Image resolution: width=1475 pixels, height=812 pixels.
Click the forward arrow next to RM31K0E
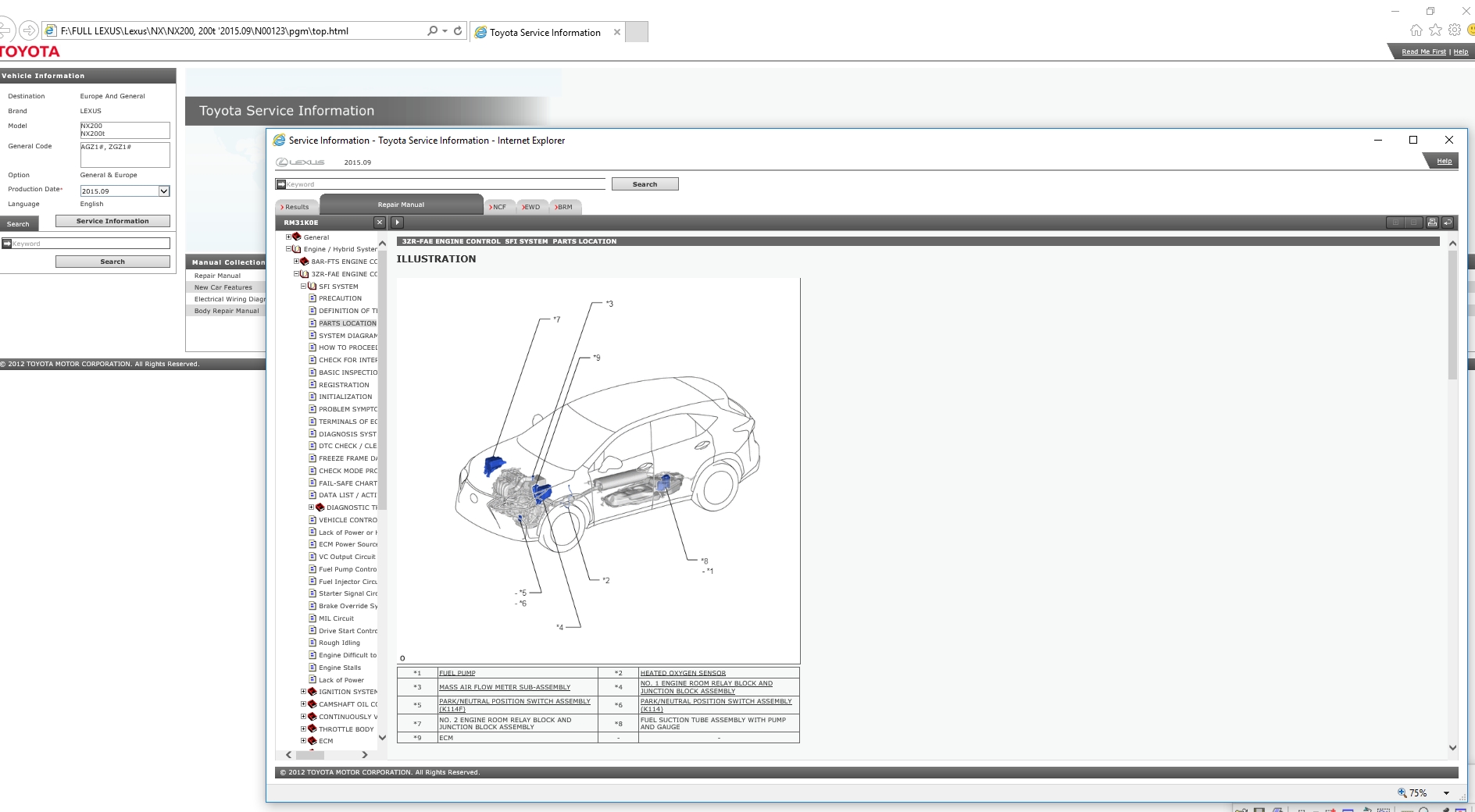pyautogui.click(x=397, y=223)
